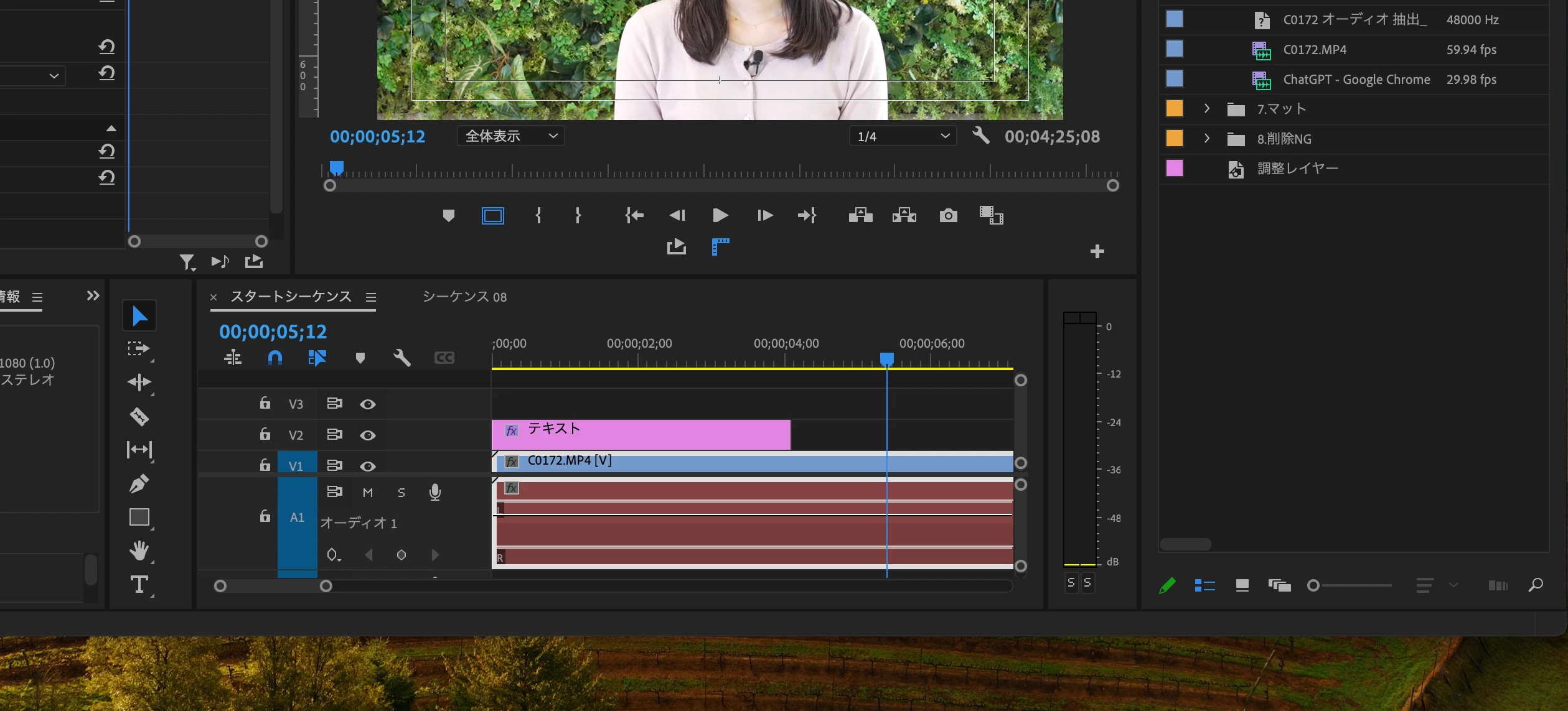Lock the V3 track
The width and height of the screenshot is (1568, 711).
click(265, 404)
